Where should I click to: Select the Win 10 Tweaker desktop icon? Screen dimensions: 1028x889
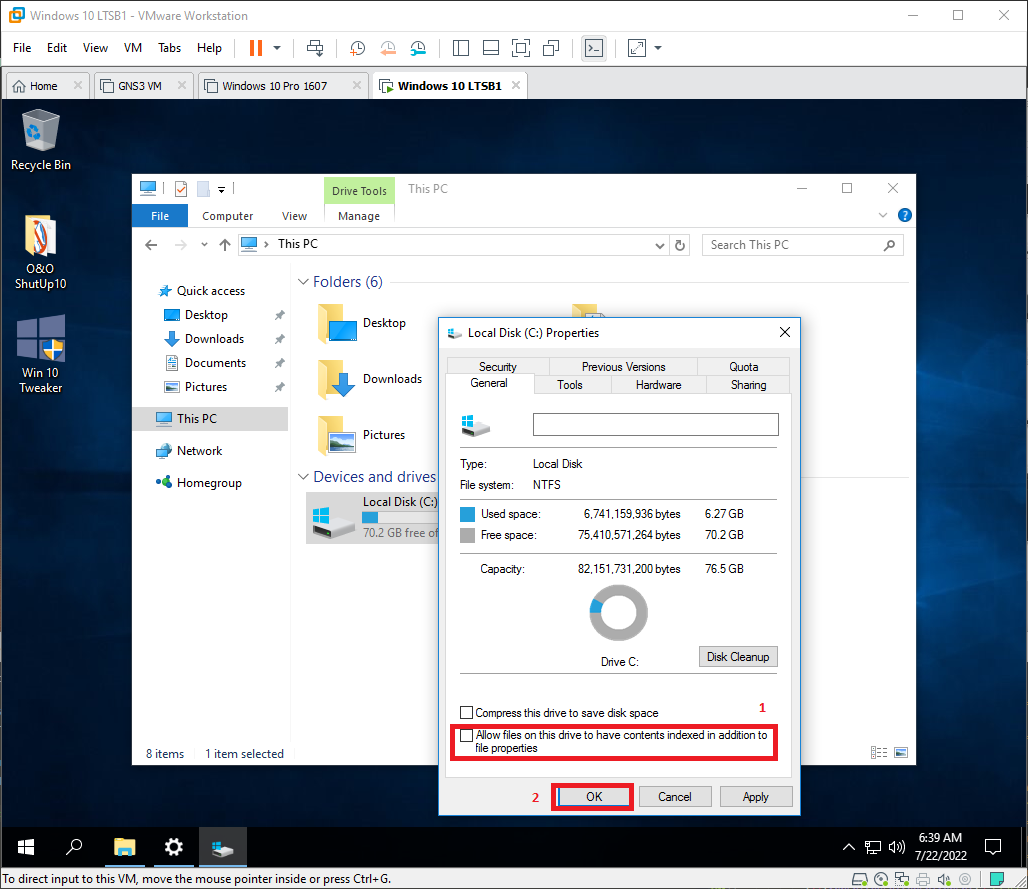coord(41,354)
